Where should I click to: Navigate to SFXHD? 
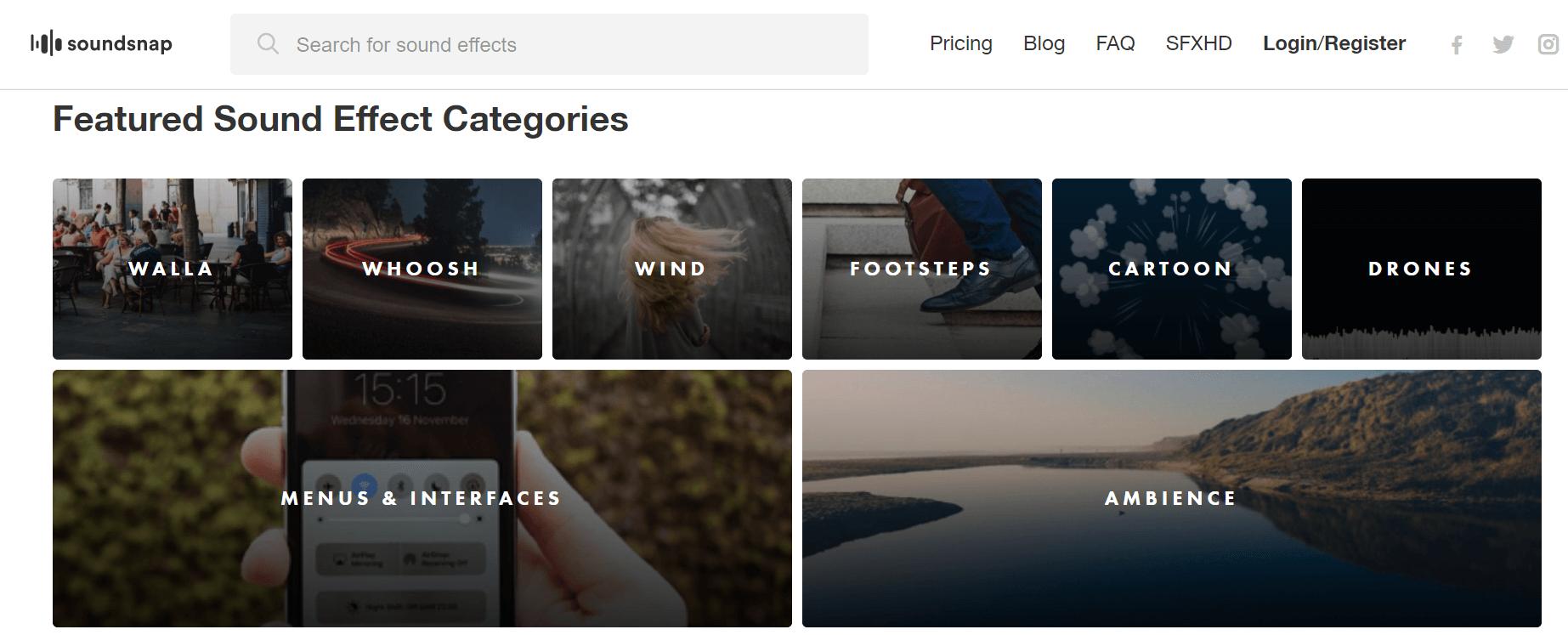click(1198, 43)
